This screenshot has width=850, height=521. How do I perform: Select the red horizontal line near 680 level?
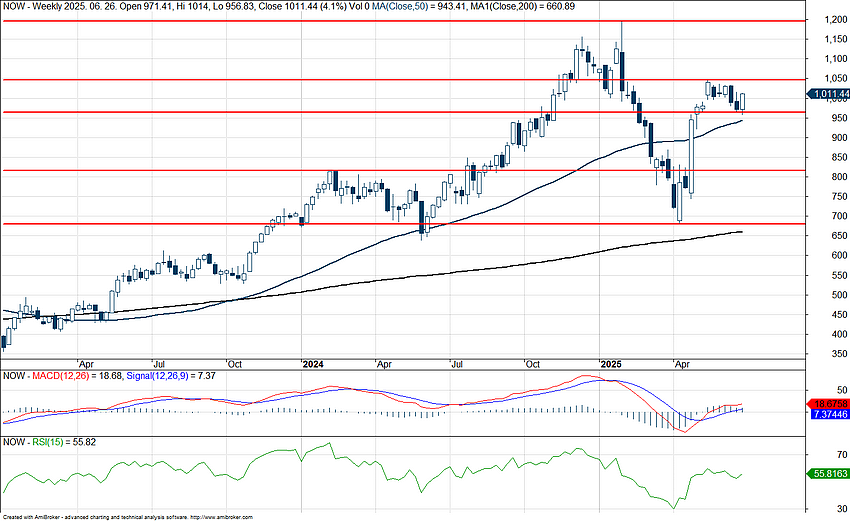click(402, 223)
